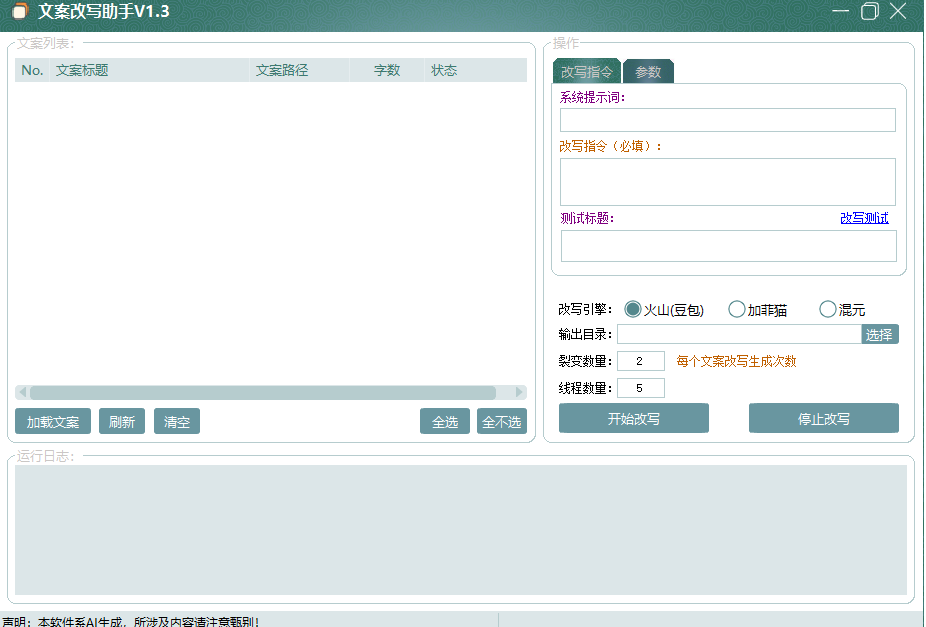Click the 改写指令（必填） text area
This screenshot has height=627, width=926.
click(727, 181)
